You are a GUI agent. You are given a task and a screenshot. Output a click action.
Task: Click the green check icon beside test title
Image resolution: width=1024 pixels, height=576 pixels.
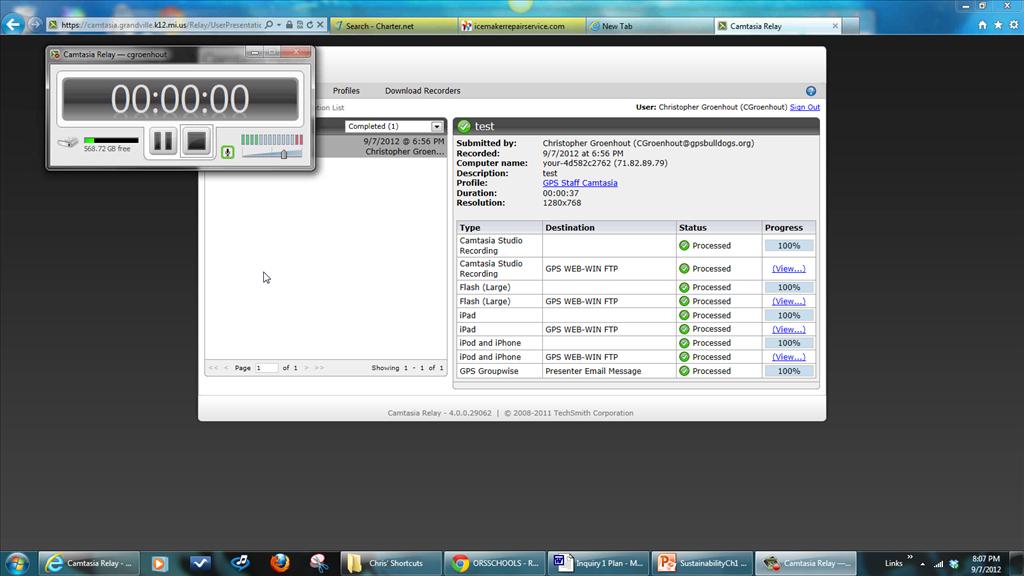[464, 126]
